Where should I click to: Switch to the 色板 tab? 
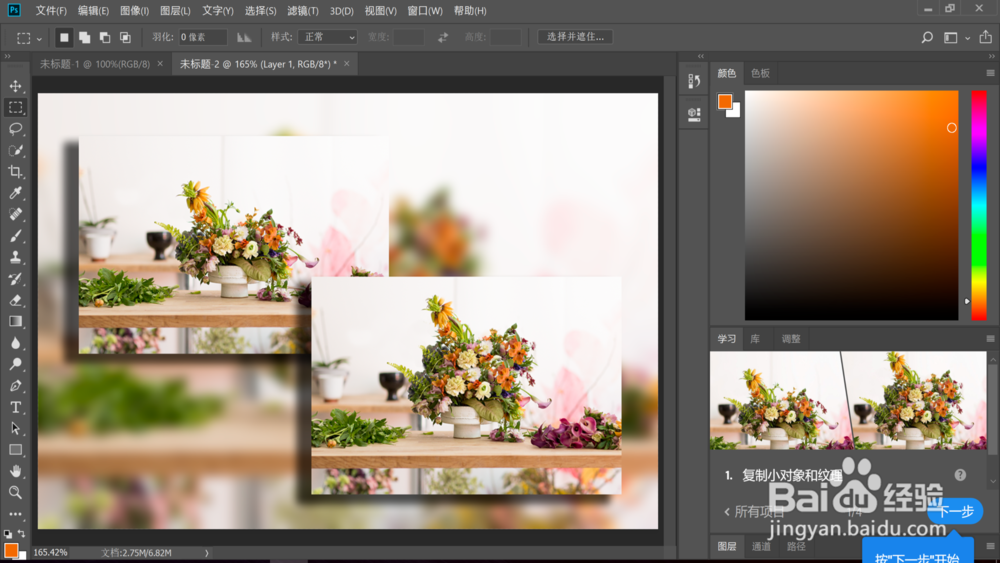pos(760,73)
